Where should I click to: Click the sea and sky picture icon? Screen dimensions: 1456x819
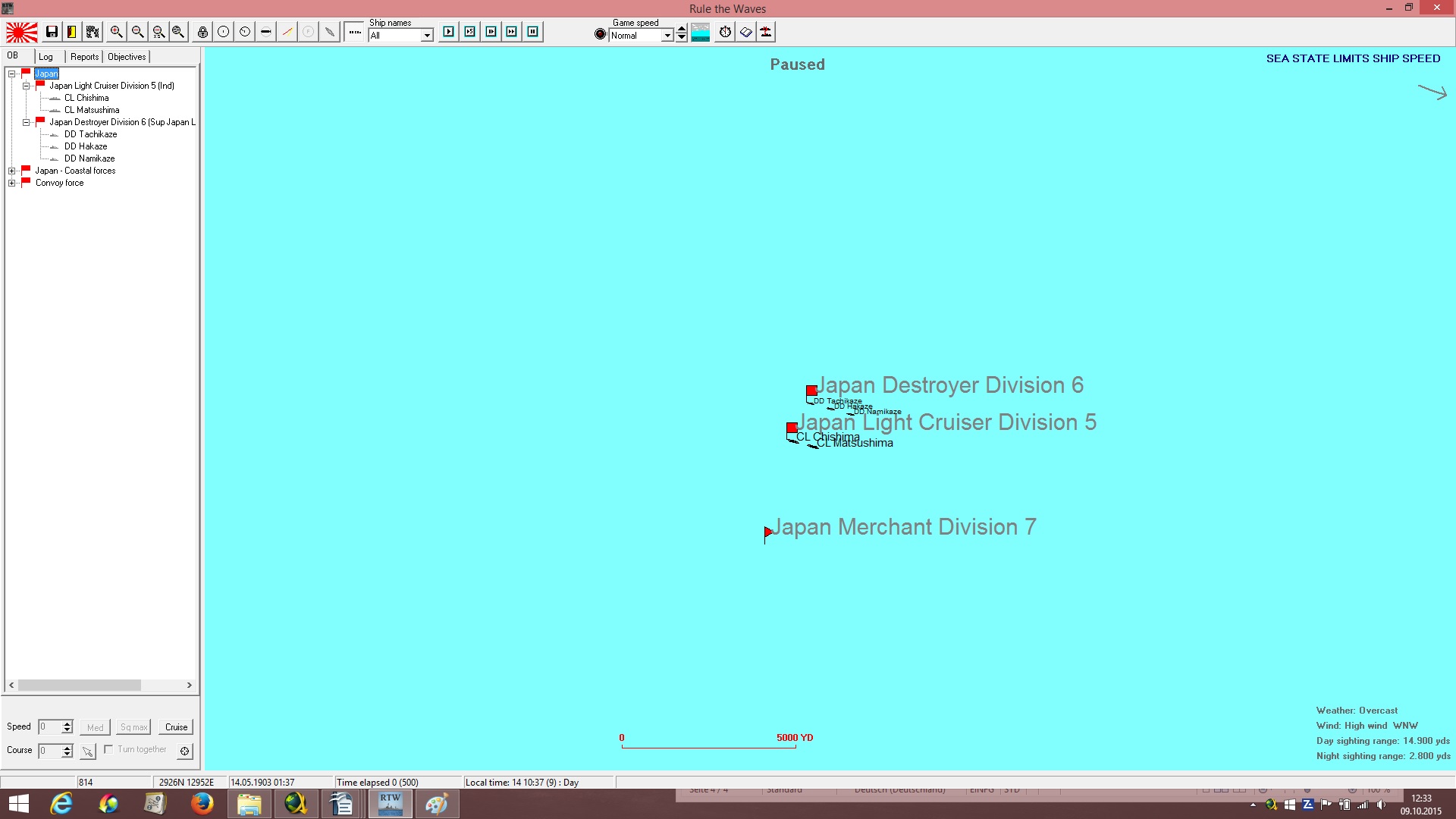701,32
